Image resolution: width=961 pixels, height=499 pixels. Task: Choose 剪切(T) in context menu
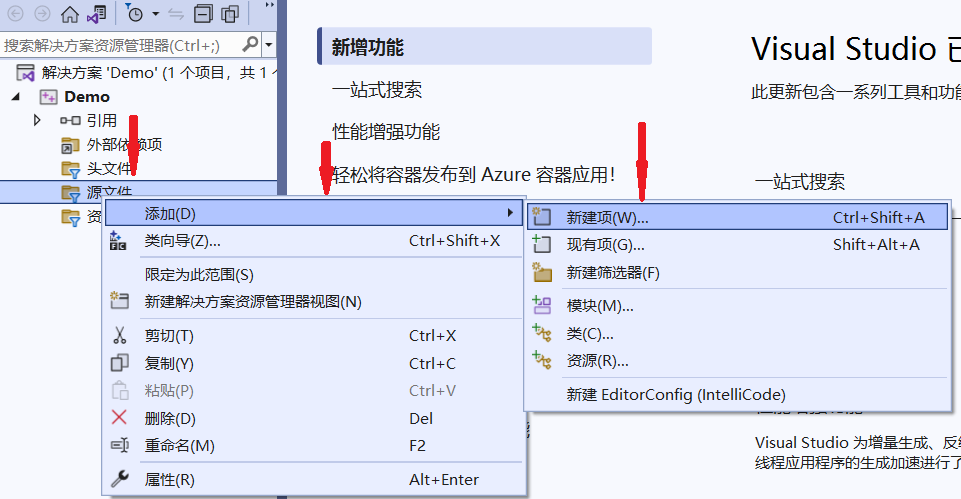(314, 336)
